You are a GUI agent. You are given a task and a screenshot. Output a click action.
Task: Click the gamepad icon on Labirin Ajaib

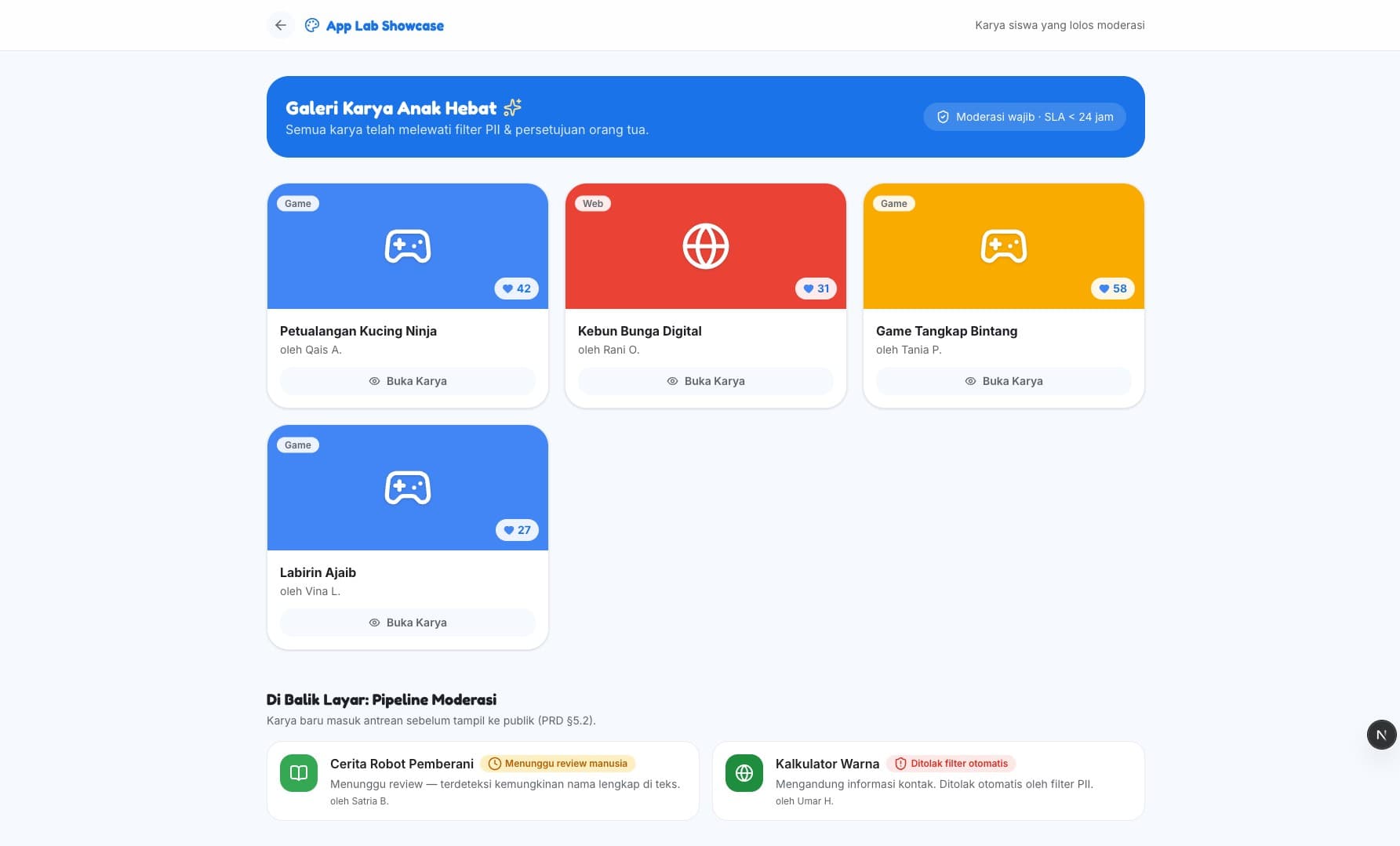pyautogui.click(x=408, y=488)
